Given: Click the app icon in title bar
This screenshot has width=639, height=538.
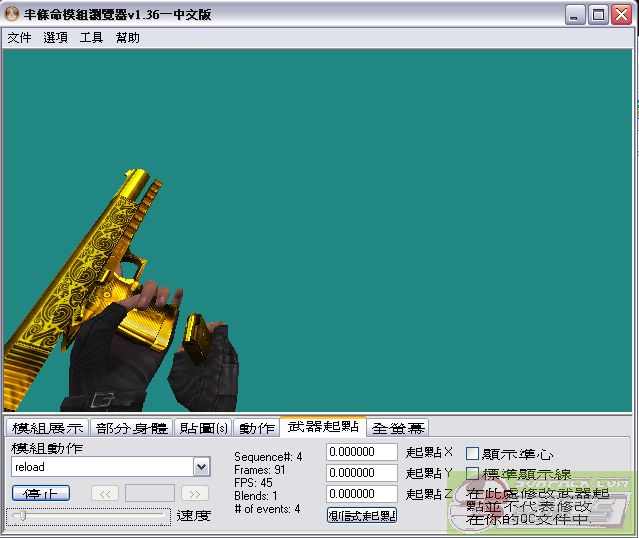Looking at the screenshot, I should (x=11, y=14).
